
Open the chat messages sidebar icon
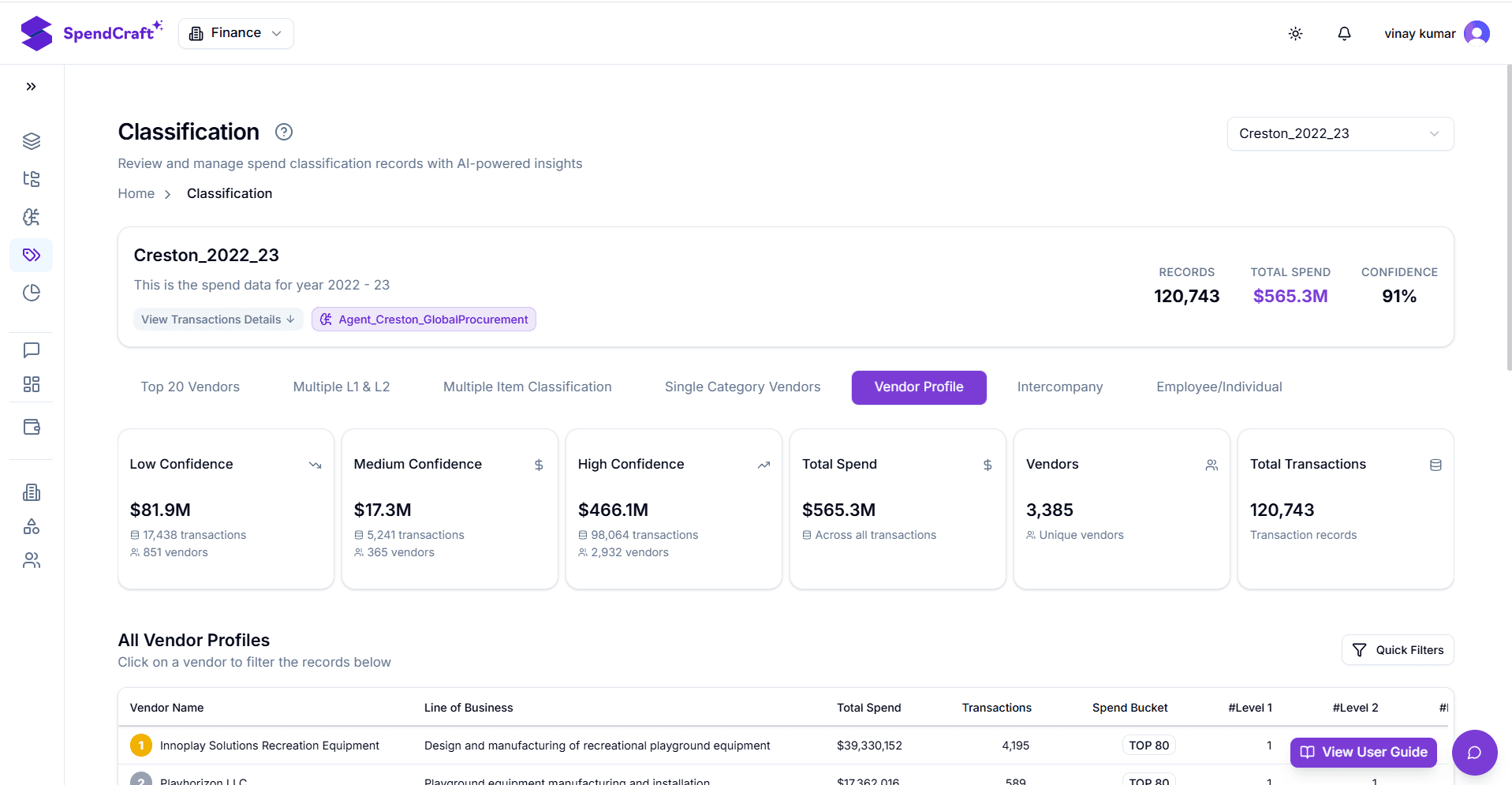point(32,350)
